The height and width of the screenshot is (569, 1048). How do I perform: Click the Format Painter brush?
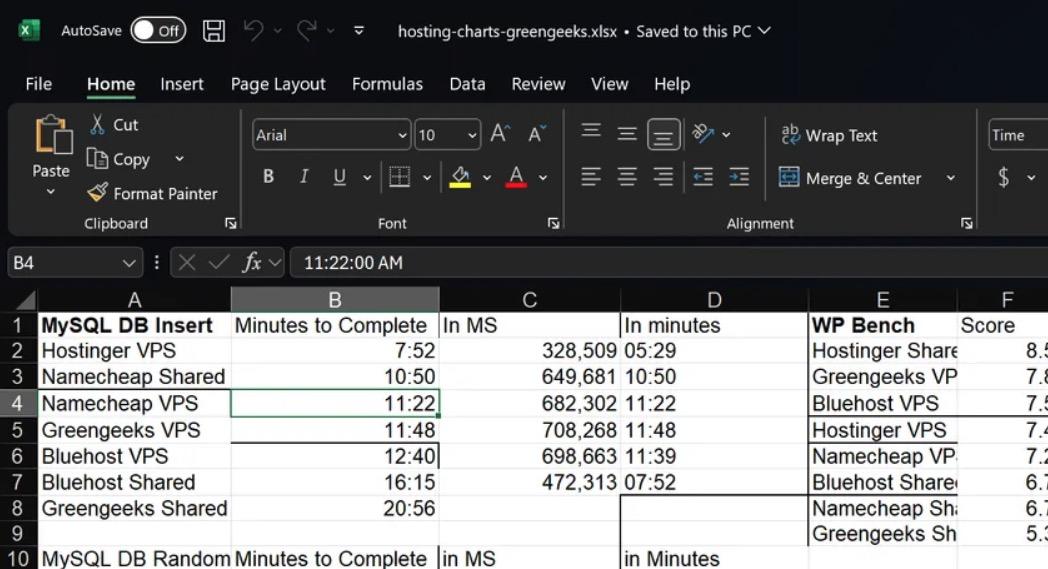tap(152, 193)
